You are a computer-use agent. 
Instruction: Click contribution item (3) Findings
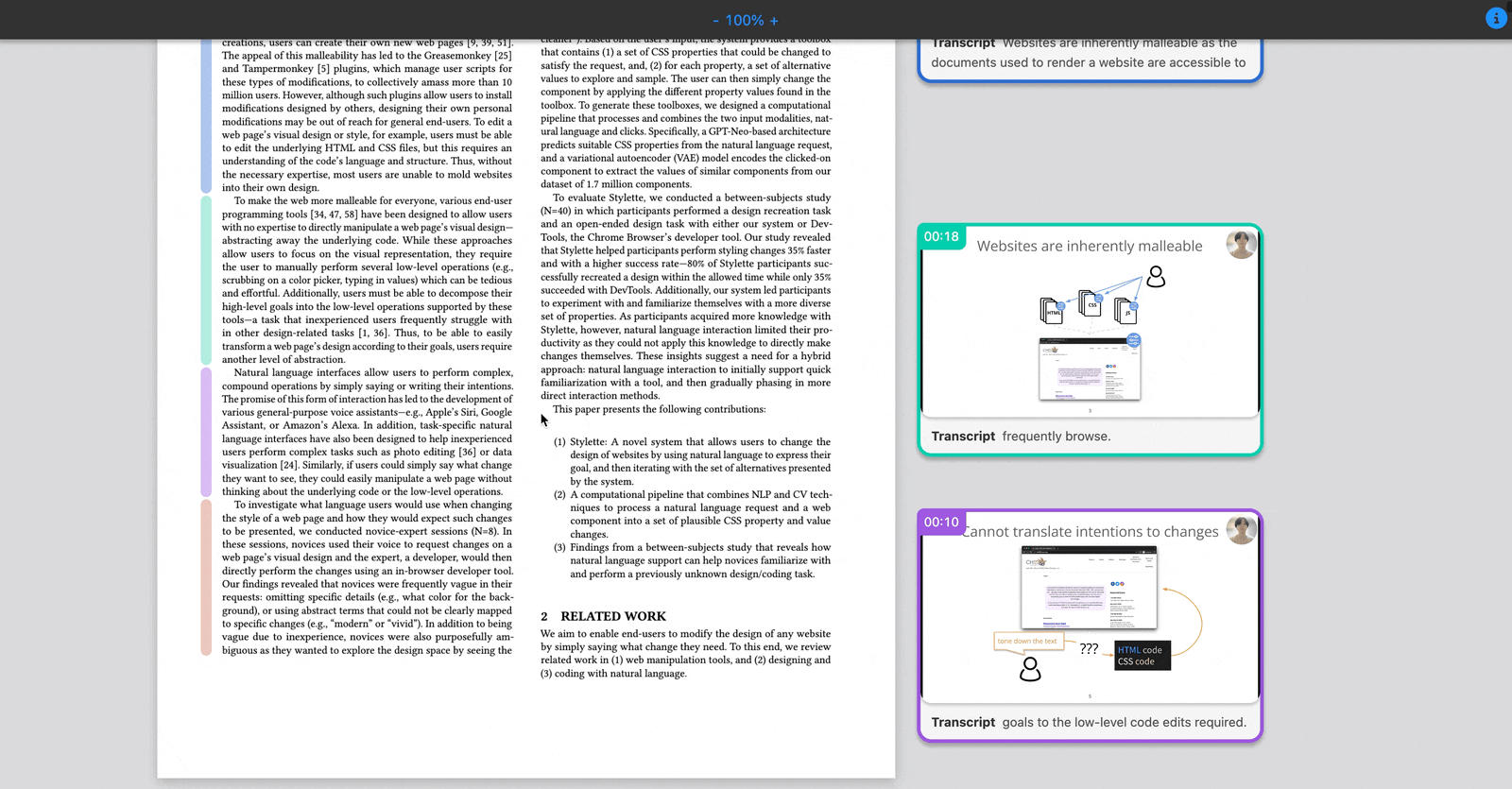click(692, 560)
